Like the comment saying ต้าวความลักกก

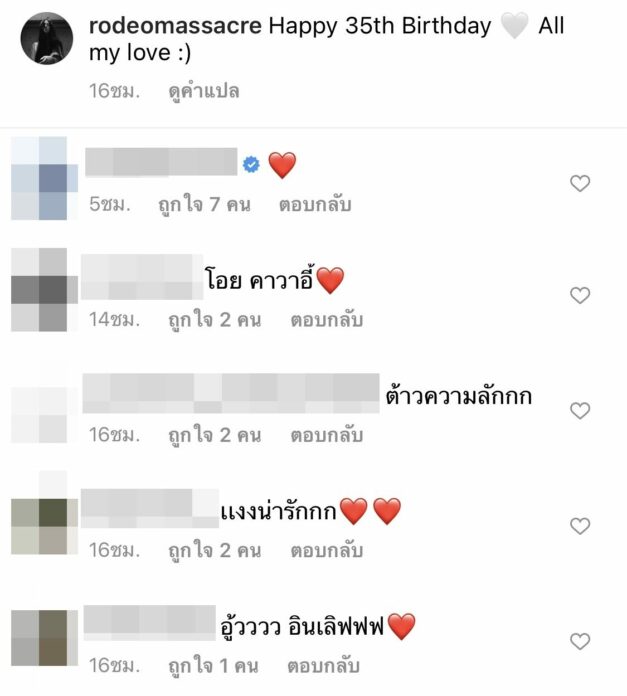click(x=580, y=411)
